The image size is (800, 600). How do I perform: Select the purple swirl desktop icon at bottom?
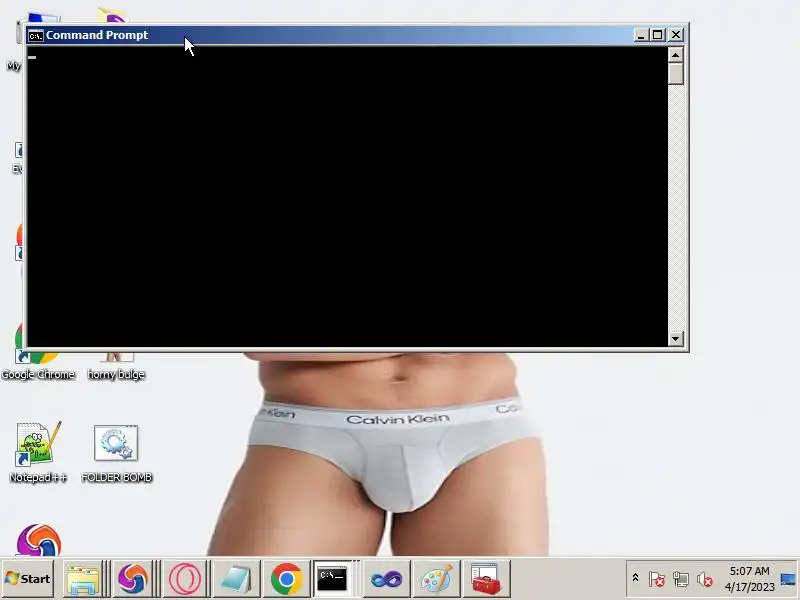(39, 540)
